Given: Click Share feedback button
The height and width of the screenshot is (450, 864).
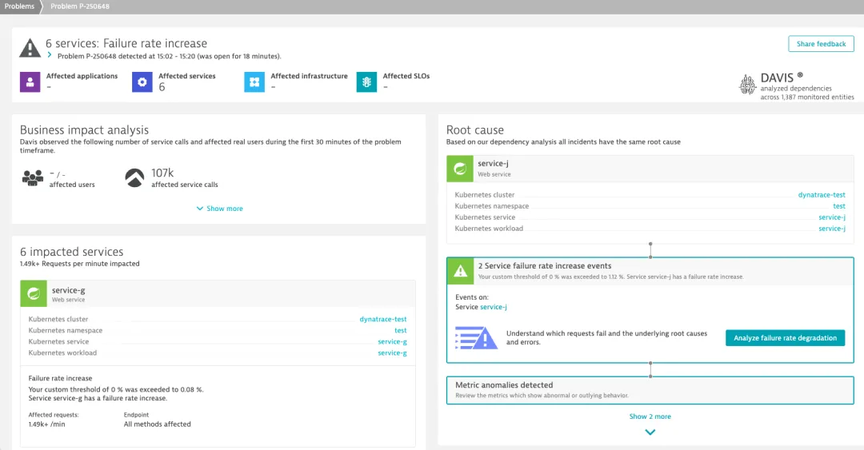Looking at the screenshot, I should click(x=821, y=44).
